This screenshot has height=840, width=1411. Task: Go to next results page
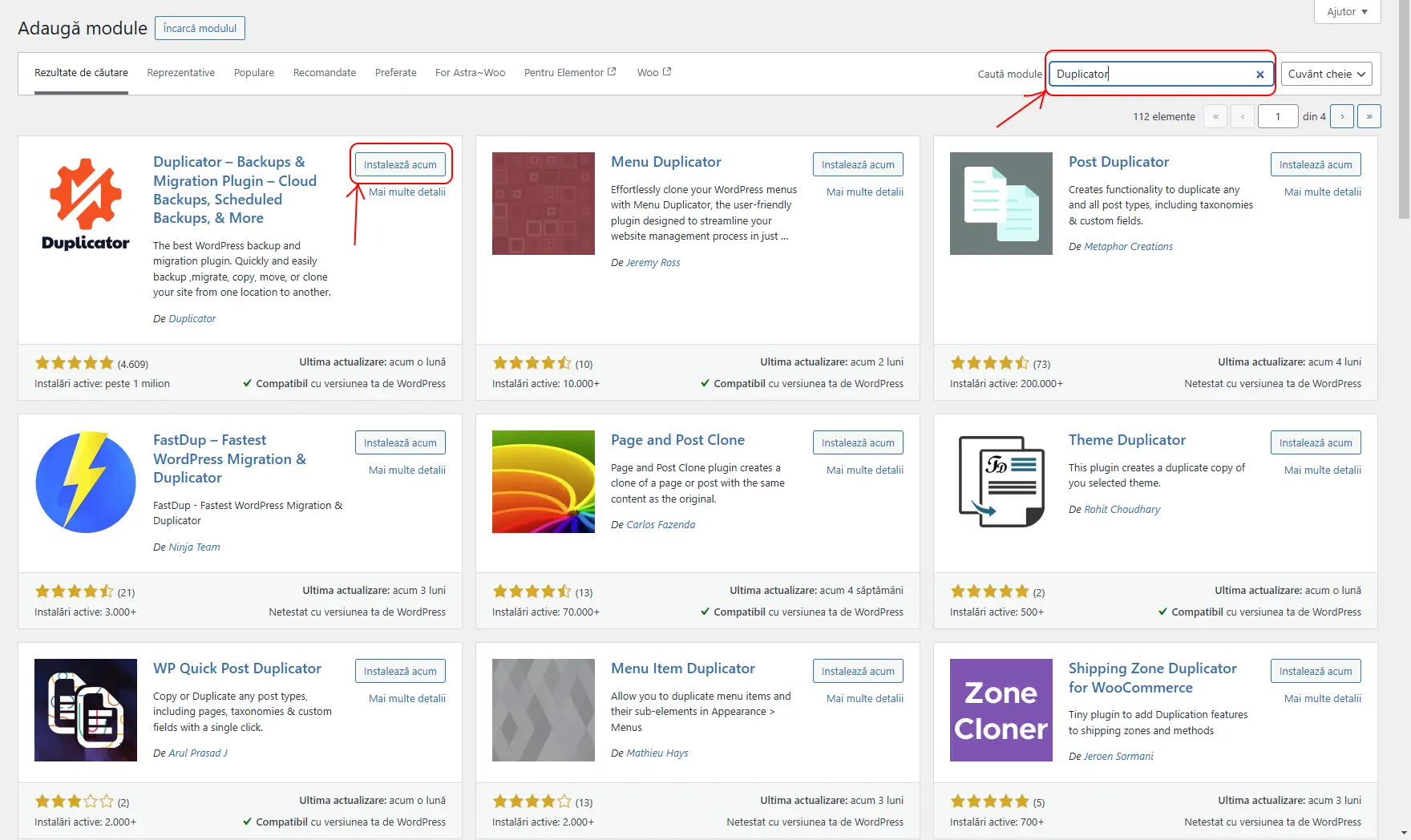click(x=1342, y=116)
